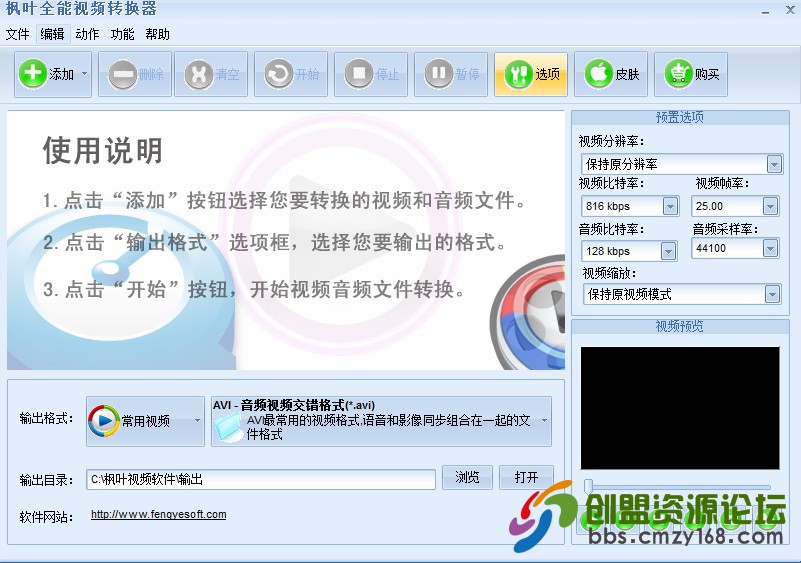Click the 浏览 (Browse) button
The image size is (801, 563).
click(x=467, y=477)
